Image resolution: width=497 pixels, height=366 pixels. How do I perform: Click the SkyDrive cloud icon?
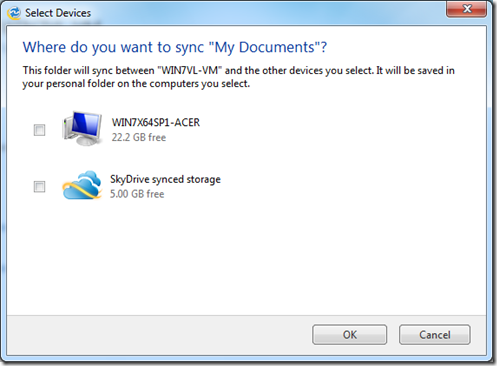click(82, 185)
